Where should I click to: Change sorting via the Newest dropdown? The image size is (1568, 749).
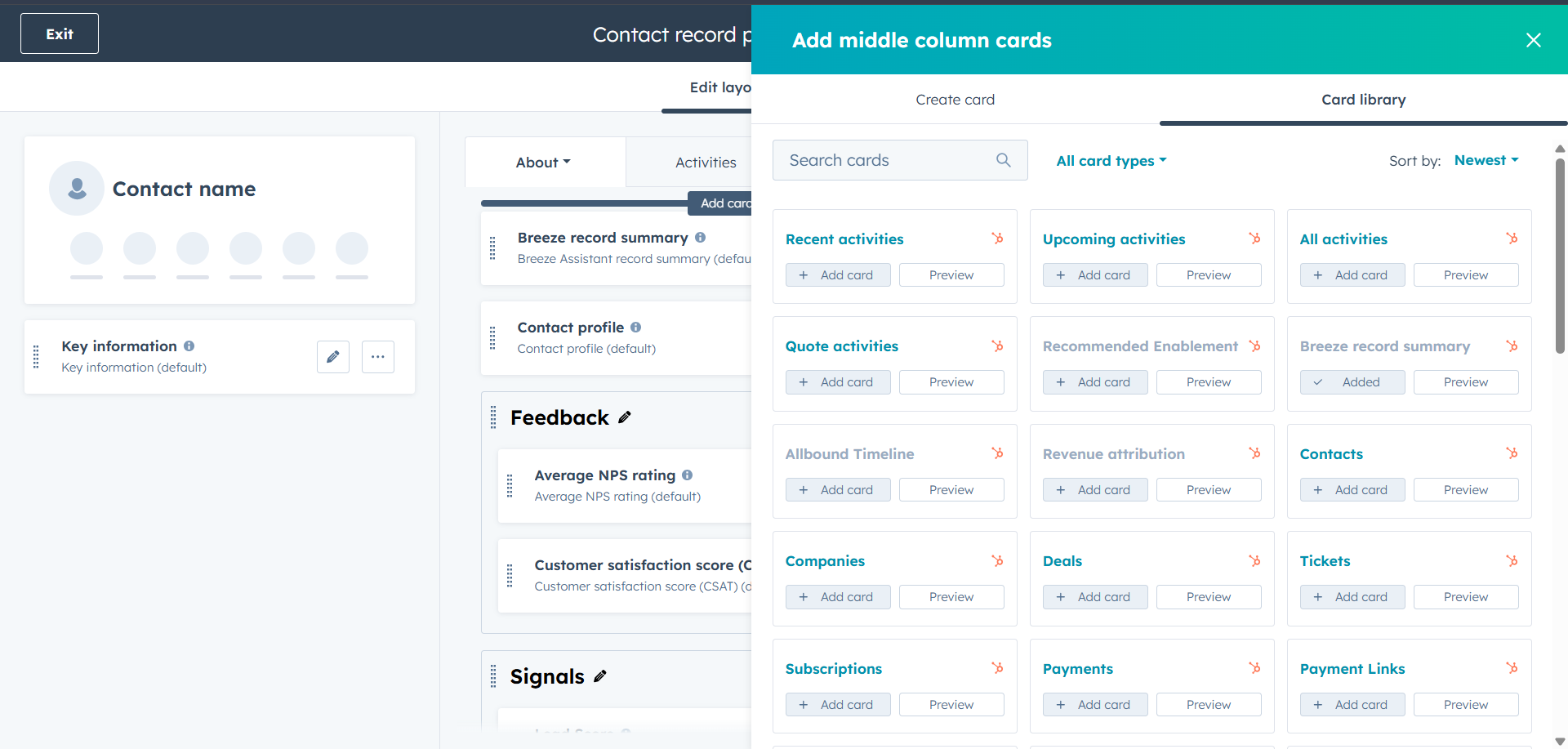[1486, 160]
